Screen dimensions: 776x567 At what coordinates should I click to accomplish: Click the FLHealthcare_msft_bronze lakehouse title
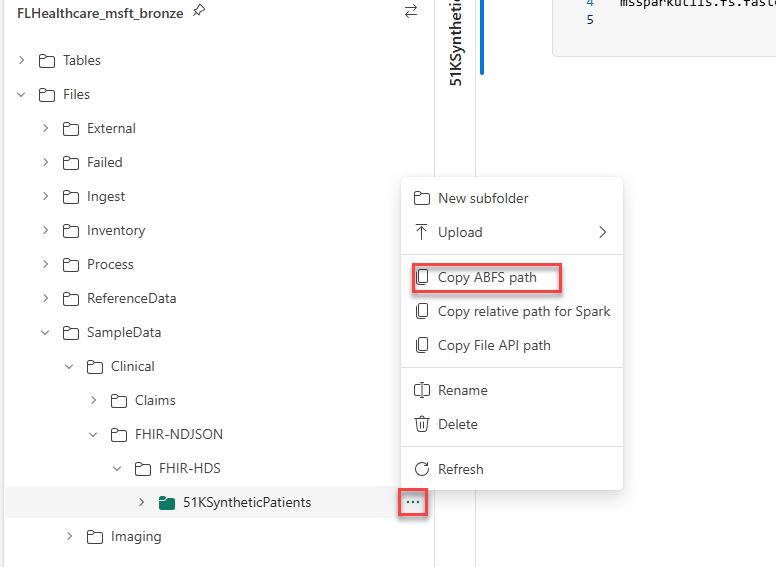point(100,13)
